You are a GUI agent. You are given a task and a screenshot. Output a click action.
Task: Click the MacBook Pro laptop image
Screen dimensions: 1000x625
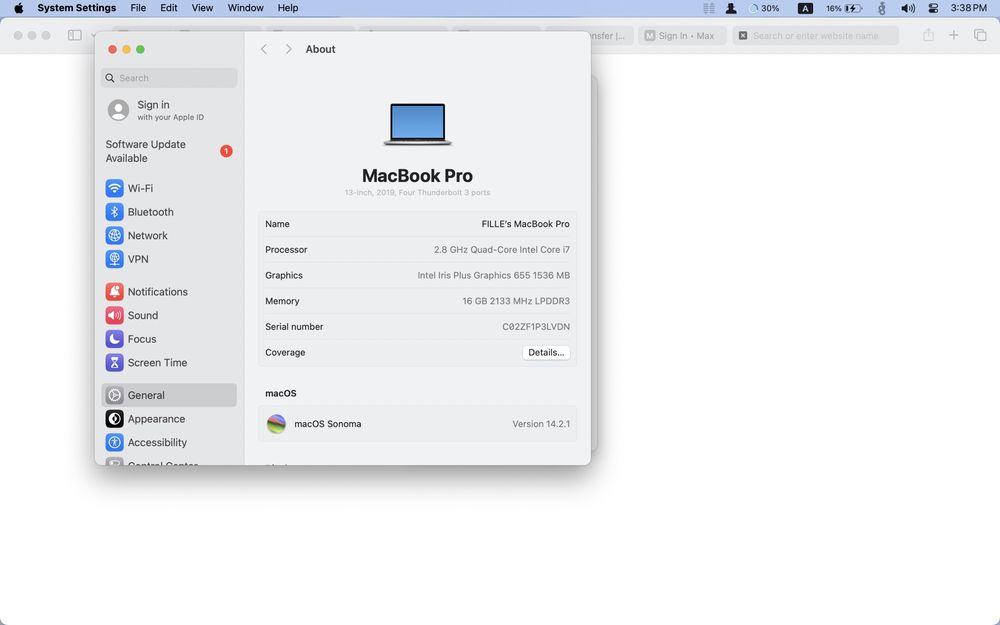pos(417,124)
